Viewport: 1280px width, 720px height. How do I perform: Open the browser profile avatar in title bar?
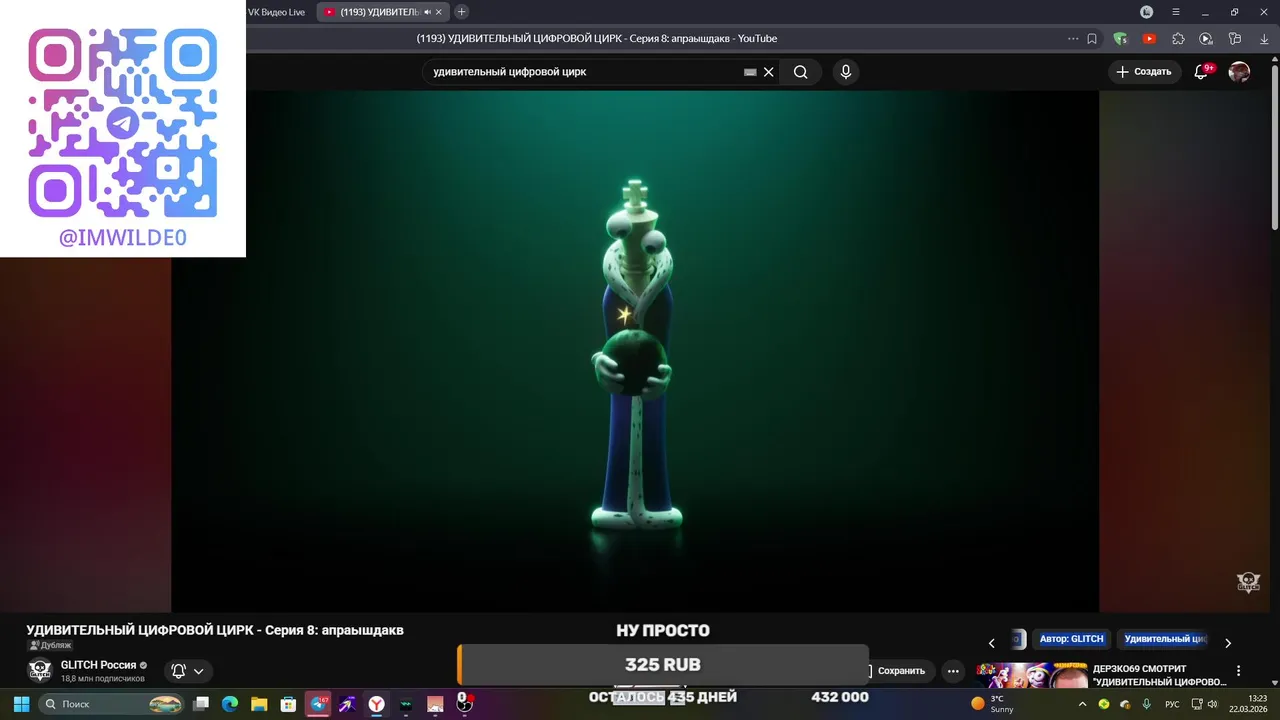tap(1147, 12)
